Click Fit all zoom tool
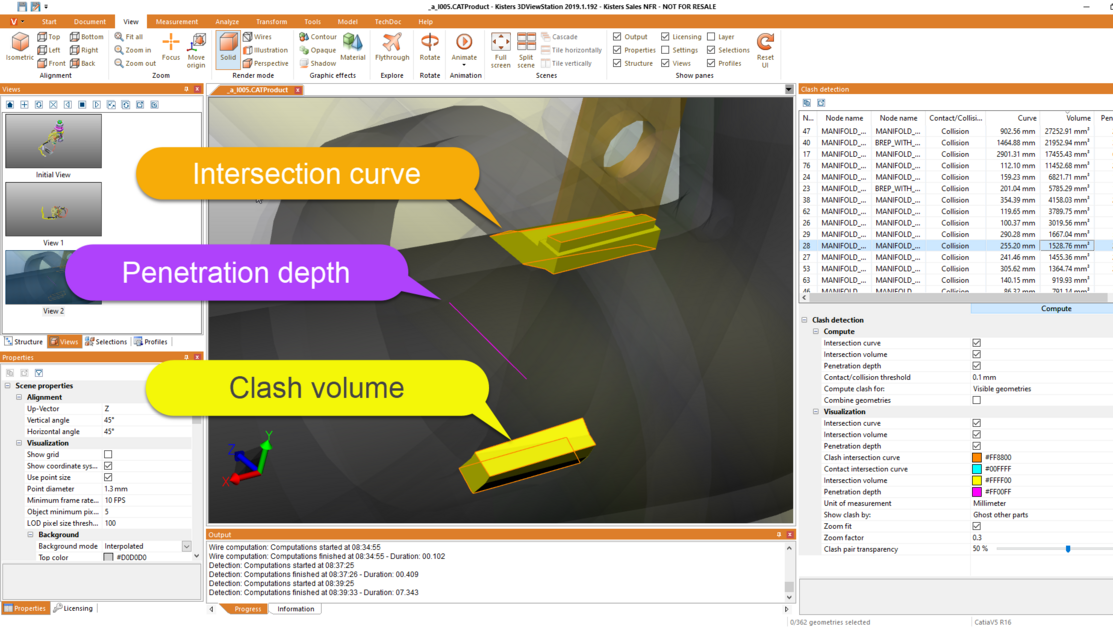Image resolution: width=1113 pixels, height=627 pixels. tap(128, 37)
